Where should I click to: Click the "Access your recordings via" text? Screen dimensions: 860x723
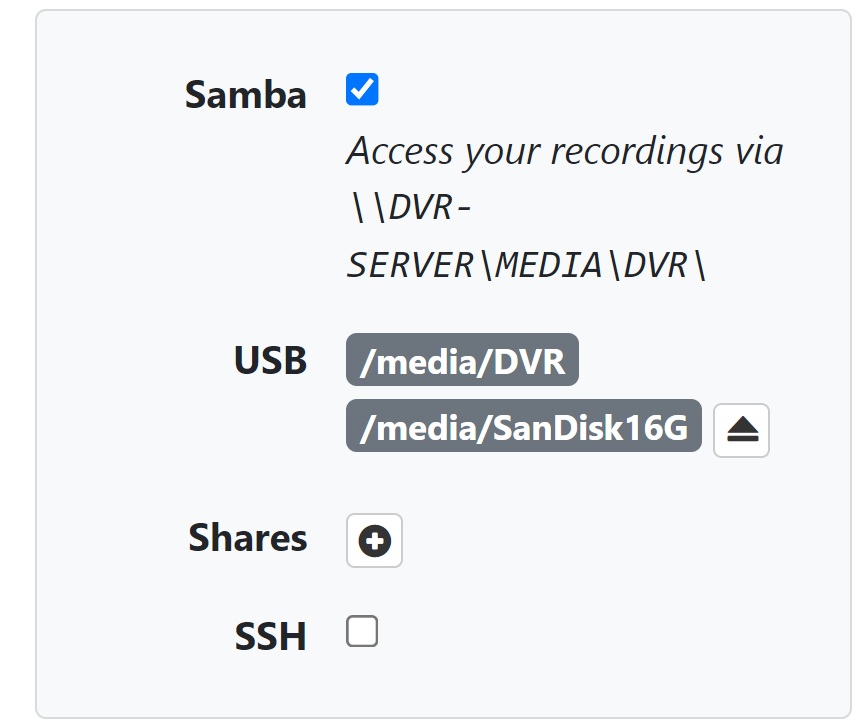point(564,151)
